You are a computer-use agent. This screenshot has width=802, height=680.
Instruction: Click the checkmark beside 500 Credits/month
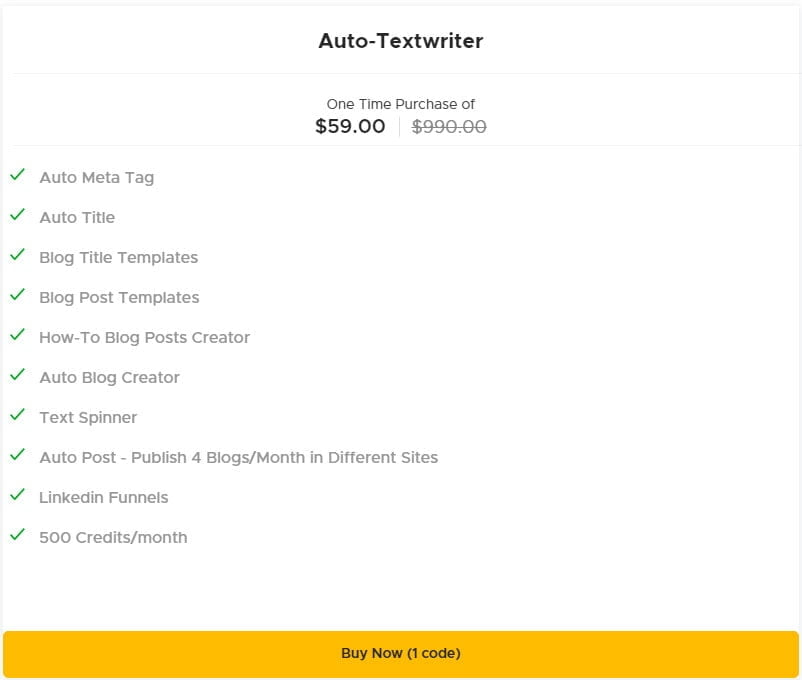point(17,534)
